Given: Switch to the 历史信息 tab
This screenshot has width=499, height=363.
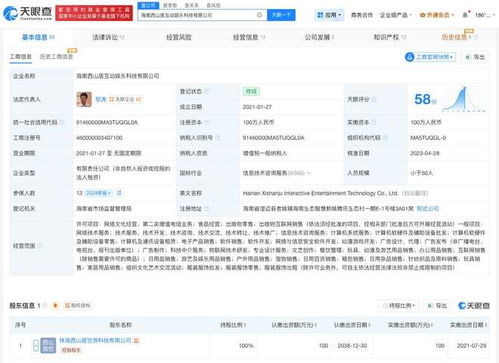Looking at the screenshot, I should (459, 37).
